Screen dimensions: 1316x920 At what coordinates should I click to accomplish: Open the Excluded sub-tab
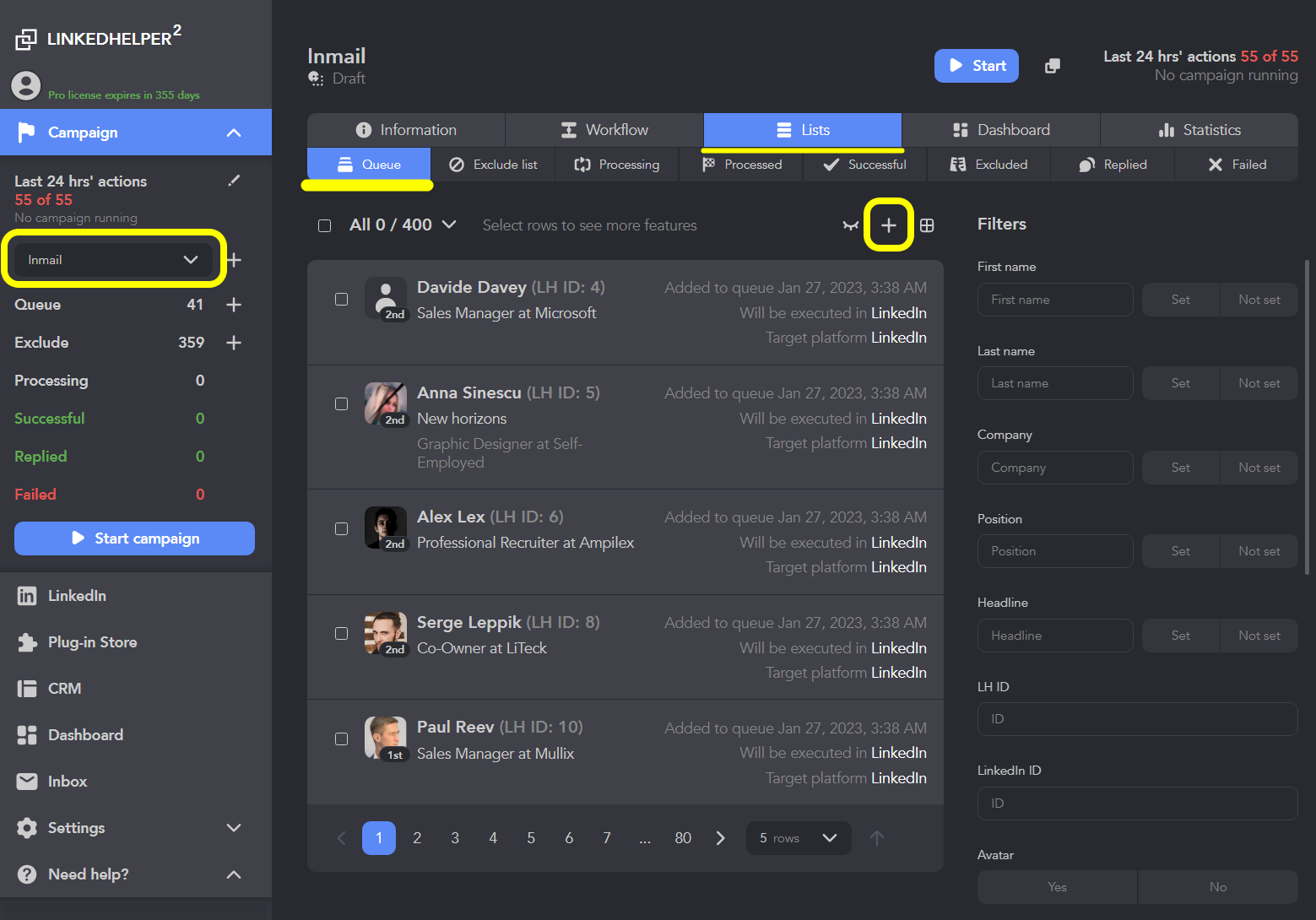click(988, 165)
